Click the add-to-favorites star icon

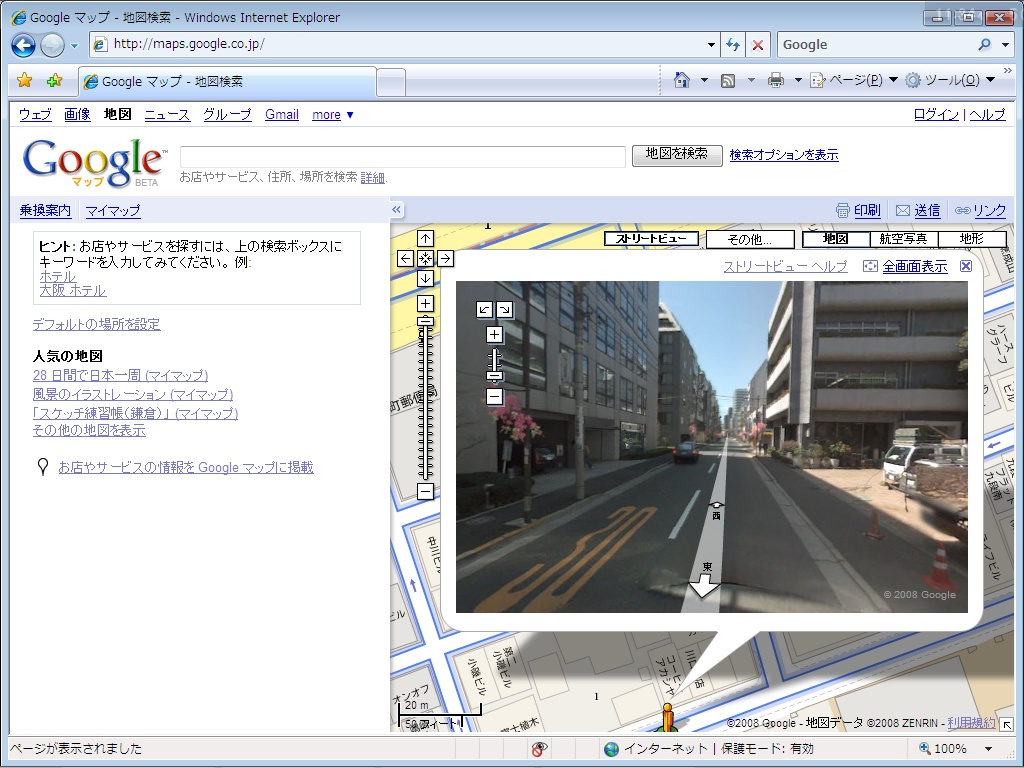(54, 78)
